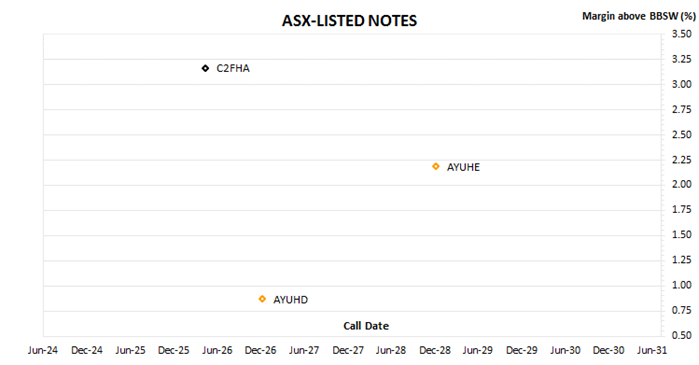Viewport: 699px width, 365px height.
Task: Click the Dec-29 x-axis label
Action: pyautogui.click(x=522, y=351)
